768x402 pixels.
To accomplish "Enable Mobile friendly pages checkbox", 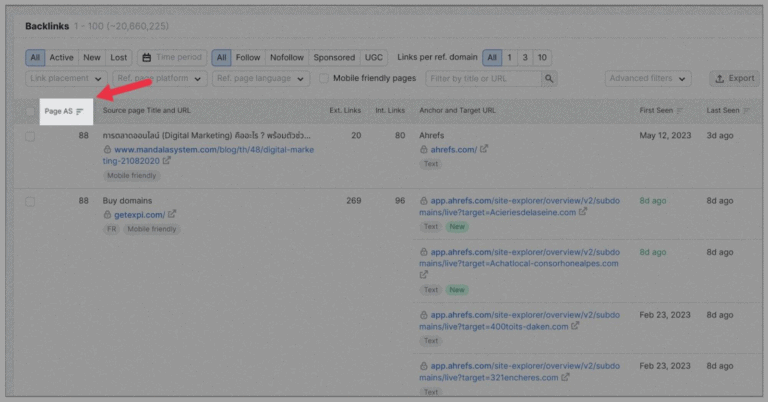I will 324,78.
